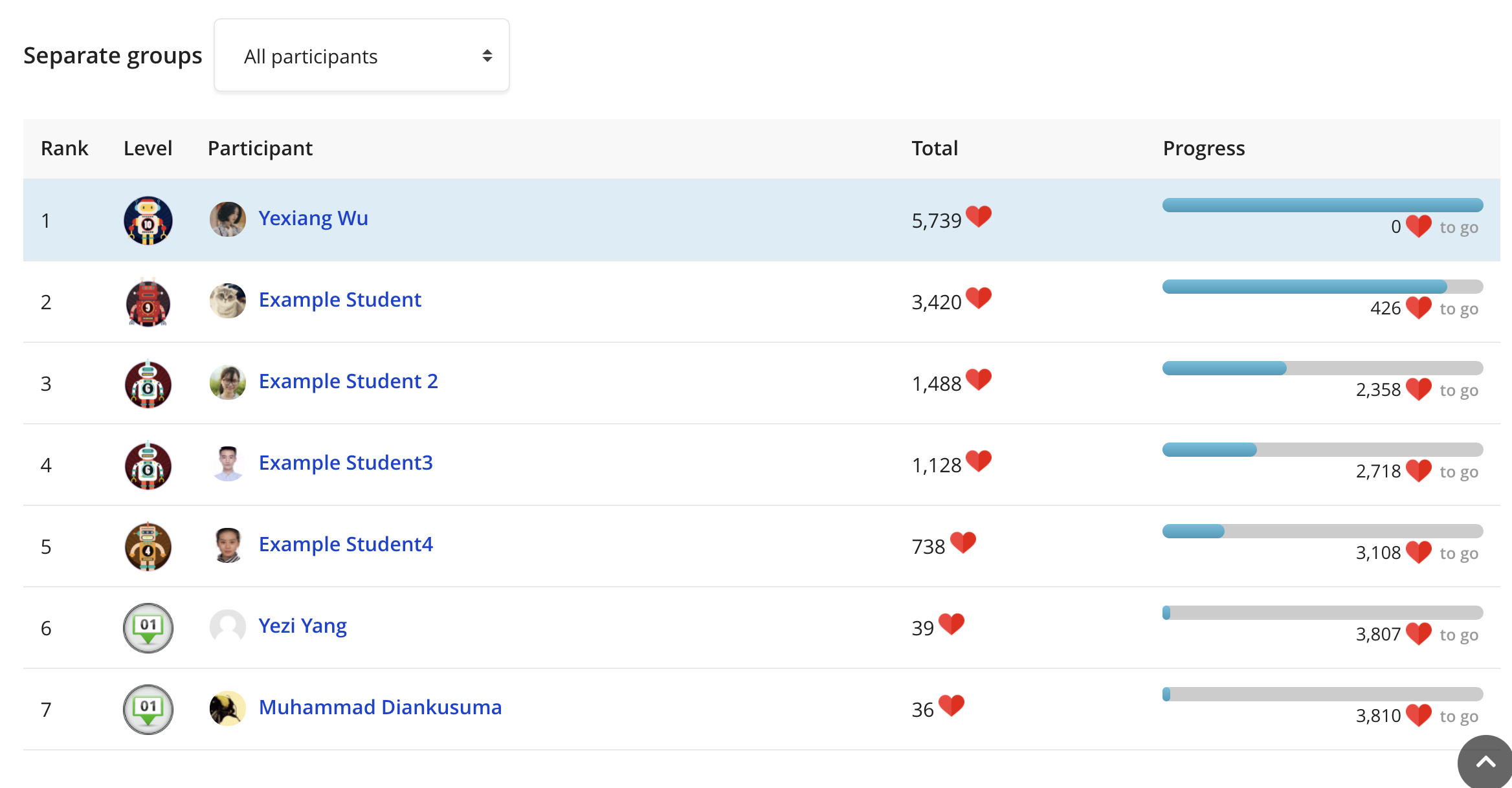This screenshot has height=788, width=1512.
Task: Click the level badge in Example Student 2 row
Action: [148, 384]
